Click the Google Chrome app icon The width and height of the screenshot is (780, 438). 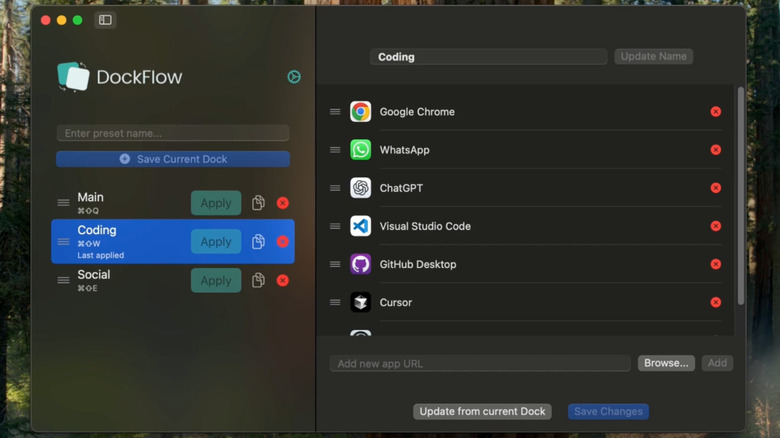[x=361, y=111]
